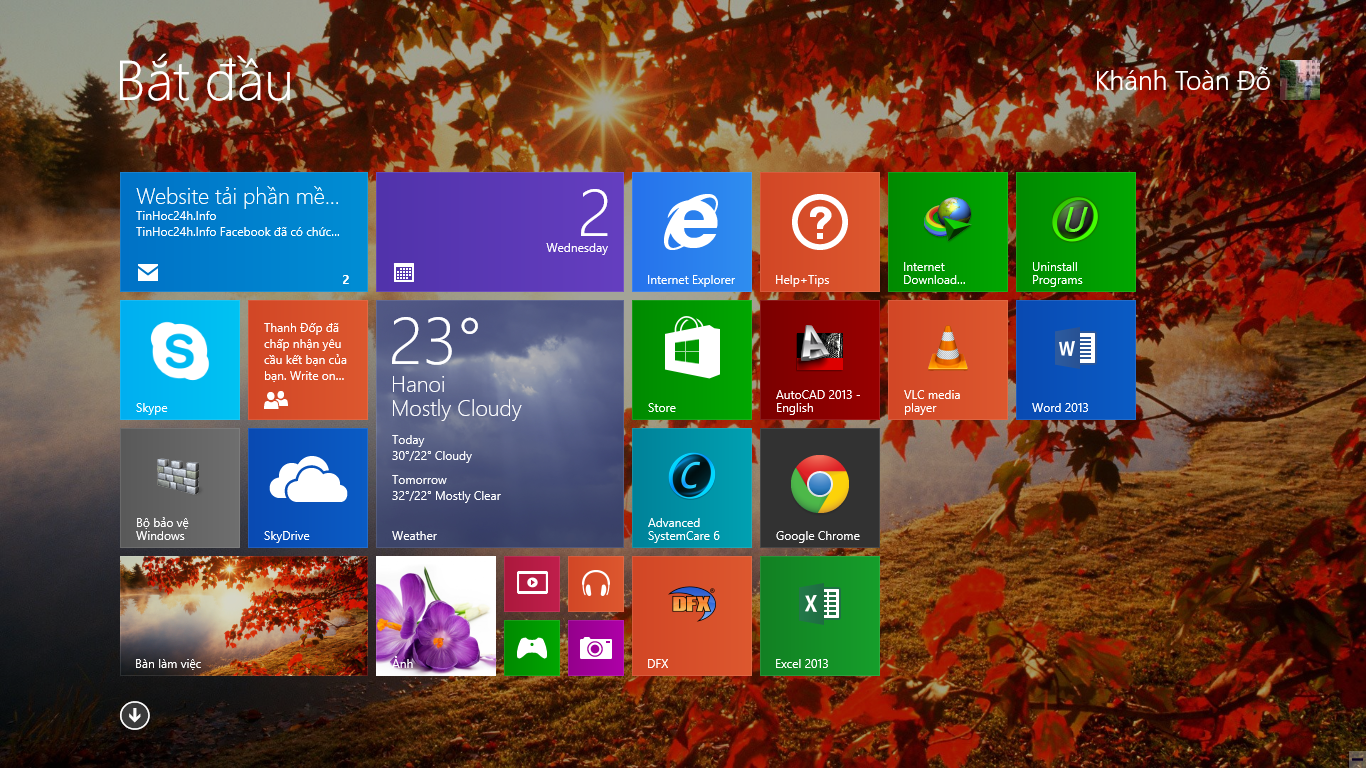1366x768 pixels.
Task: Open Bộ bảo vệ Windows
Action: (179, 487)
